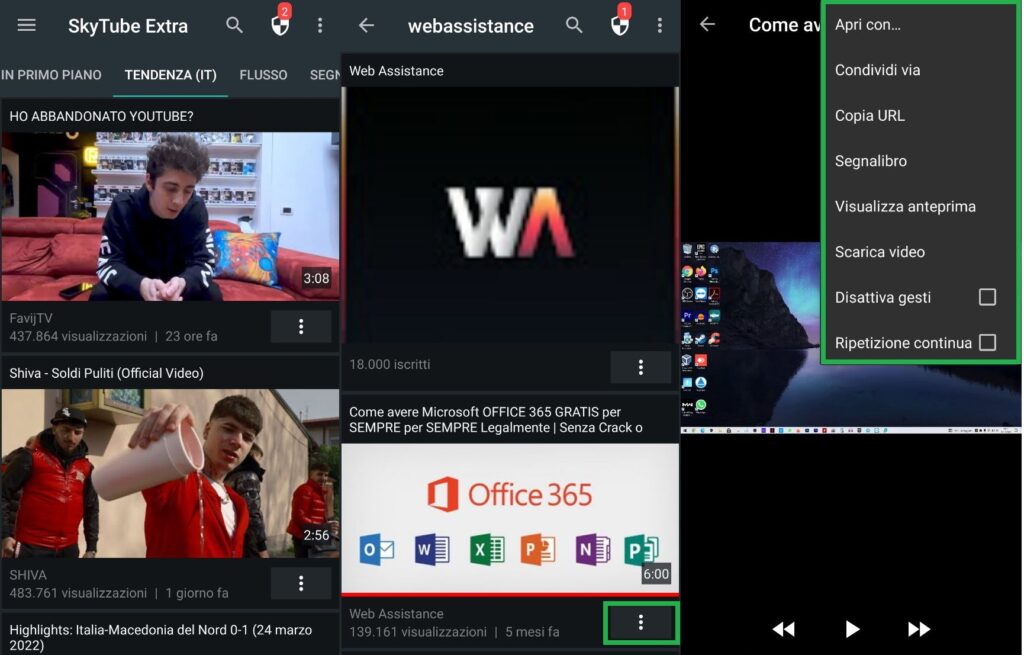Screen dimensions: 1024x655
Task: Tap the Come avere Microsoft OFFICE 365 title
Action: tap(496, 420)
